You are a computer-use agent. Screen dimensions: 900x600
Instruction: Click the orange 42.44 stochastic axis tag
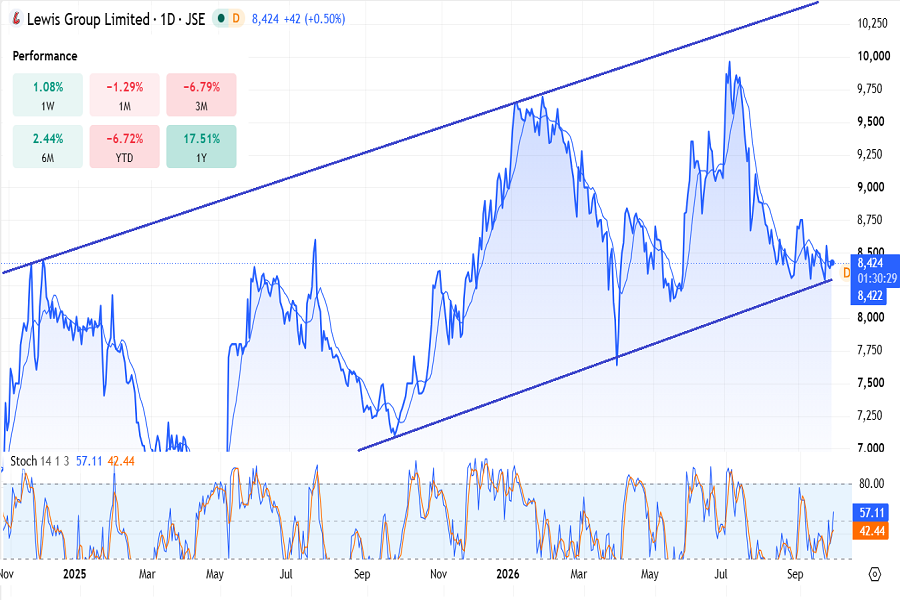coord(872,531)
